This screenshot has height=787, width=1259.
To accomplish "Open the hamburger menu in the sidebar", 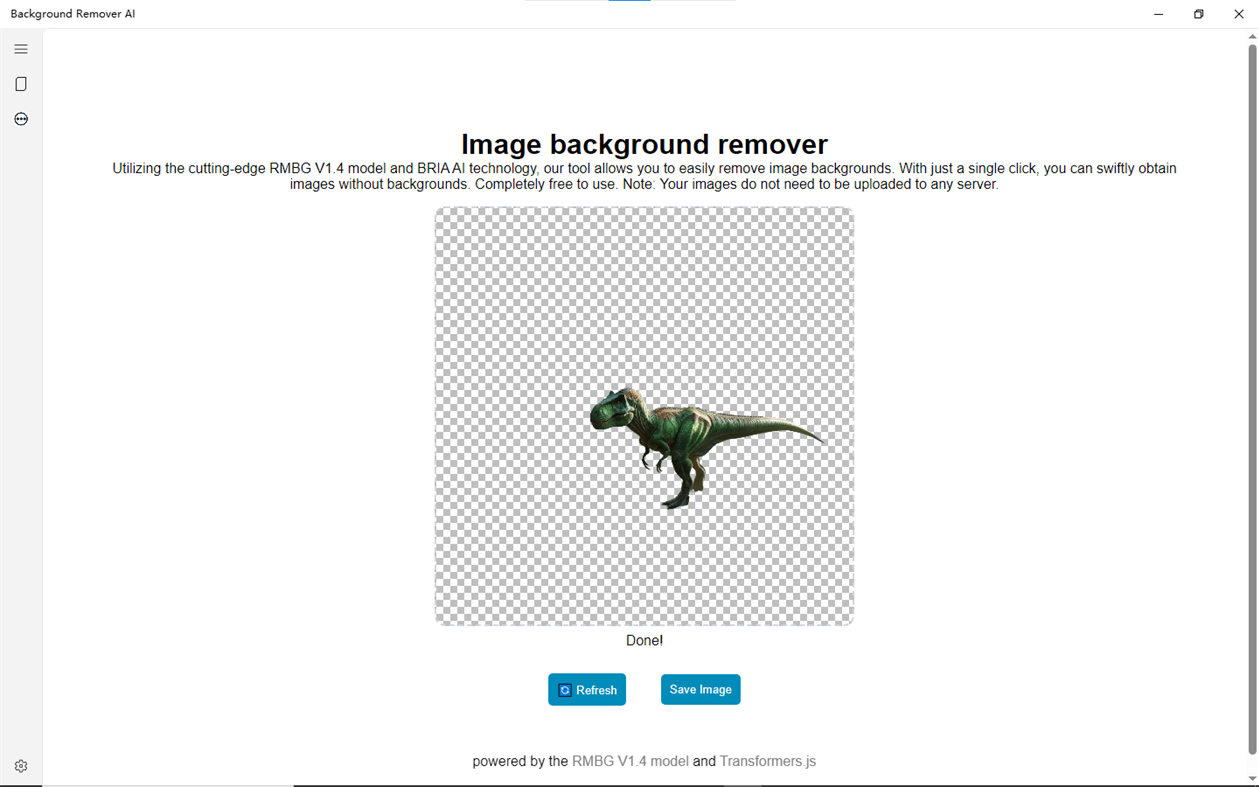I will [x=20, y=48].
